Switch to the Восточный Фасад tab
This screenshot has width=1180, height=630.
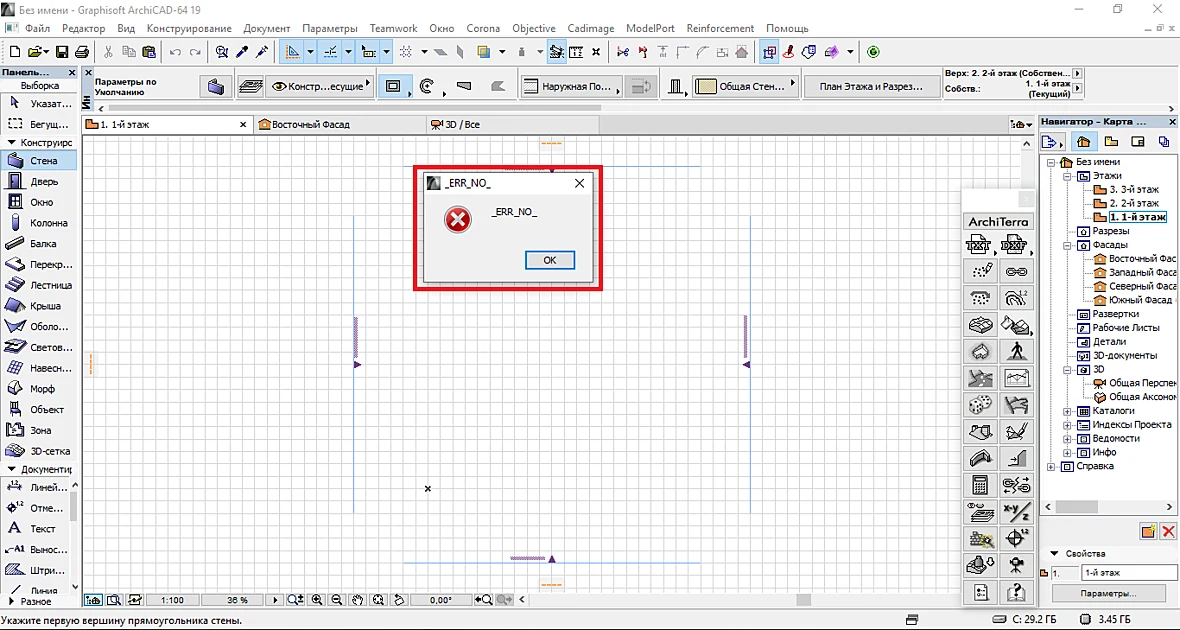pyautogui.click(x=310, y=125)
